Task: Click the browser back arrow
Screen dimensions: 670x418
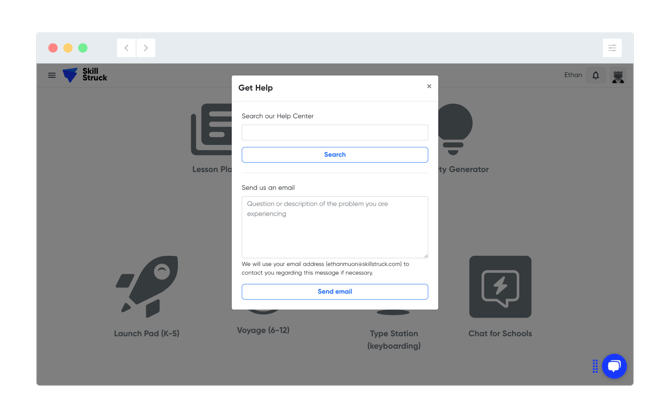Action: coord(127,48)
